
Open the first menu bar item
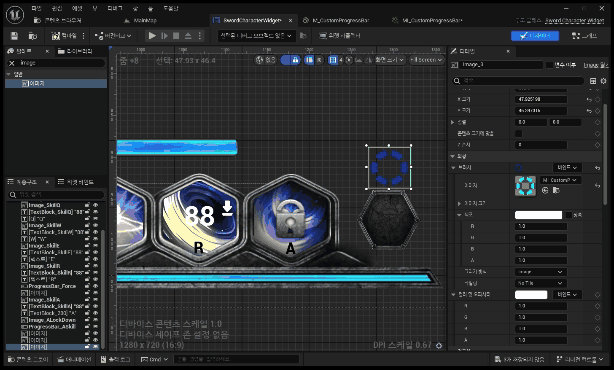pyautogui.click(x=36, y=8)
